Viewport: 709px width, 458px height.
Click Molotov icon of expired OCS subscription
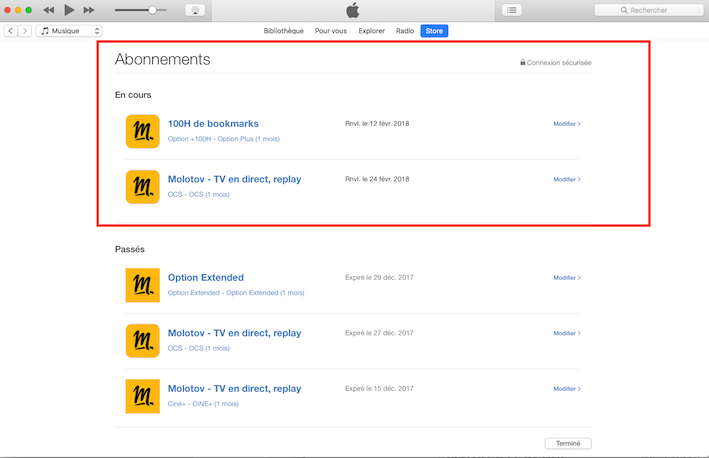click(x=142, y=341)
